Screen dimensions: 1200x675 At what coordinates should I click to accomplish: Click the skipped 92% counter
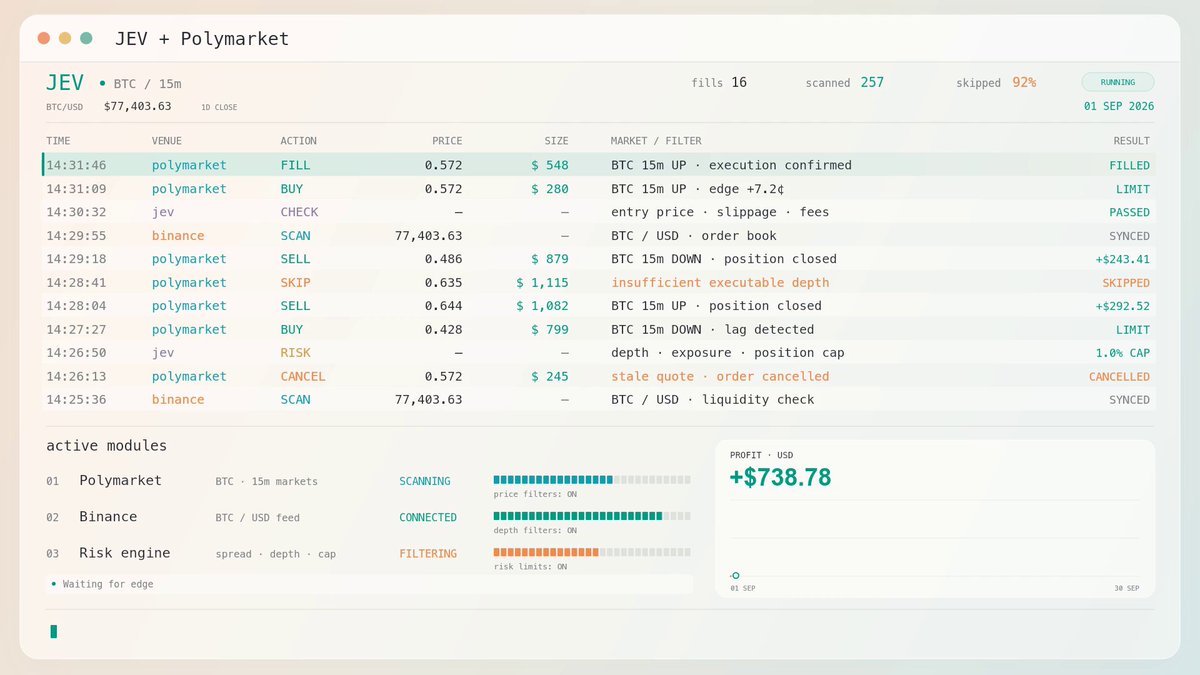coord(996,83)
